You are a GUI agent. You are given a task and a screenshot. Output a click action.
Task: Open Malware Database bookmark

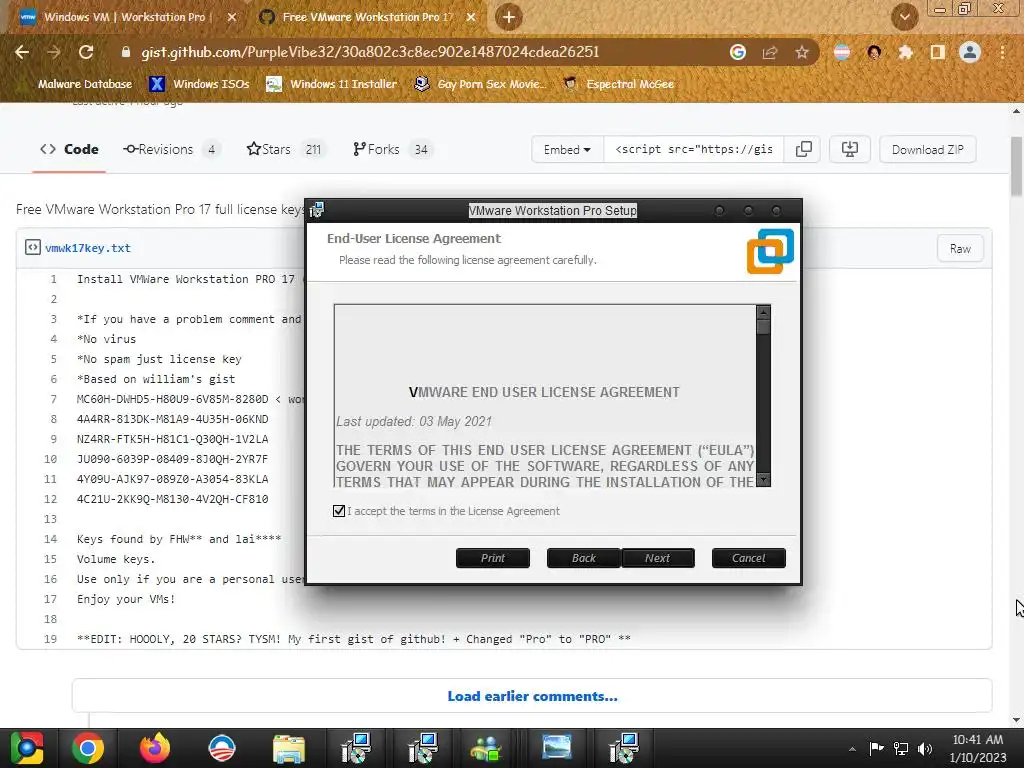76,84
